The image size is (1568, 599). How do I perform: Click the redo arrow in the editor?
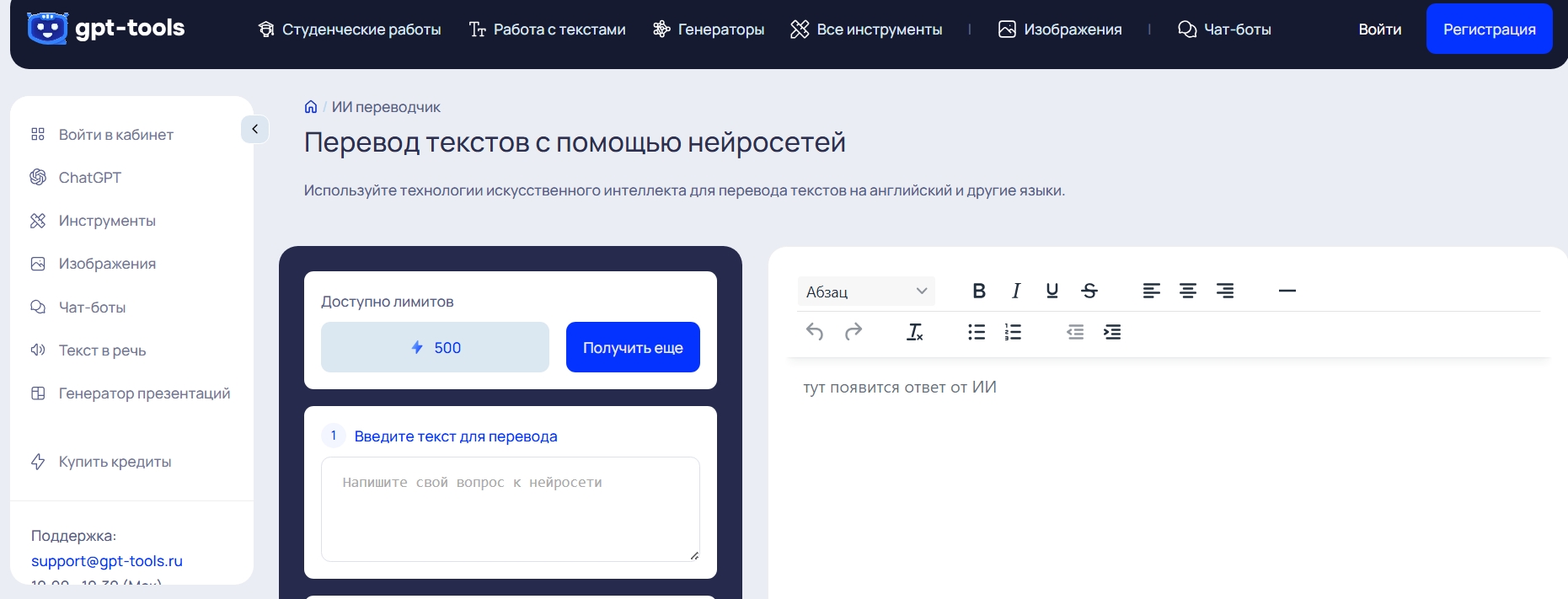coord(854,332)
